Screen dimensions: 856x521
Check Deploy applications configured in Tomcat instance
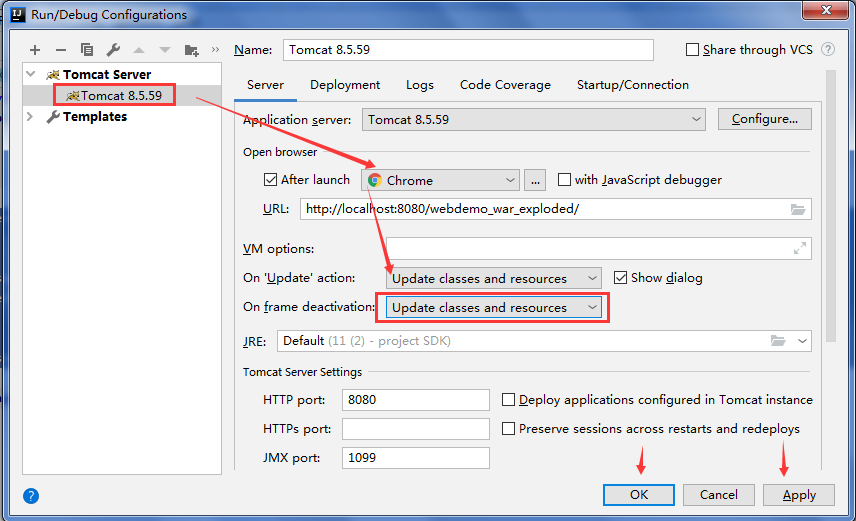[508, 400]
